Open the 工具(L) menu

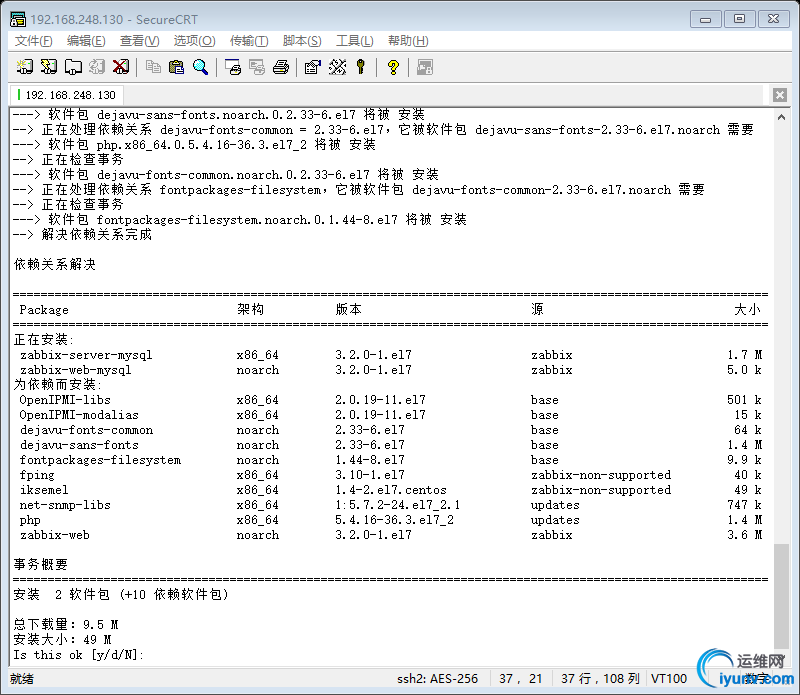pyautogui.click(x=355, y=41)
